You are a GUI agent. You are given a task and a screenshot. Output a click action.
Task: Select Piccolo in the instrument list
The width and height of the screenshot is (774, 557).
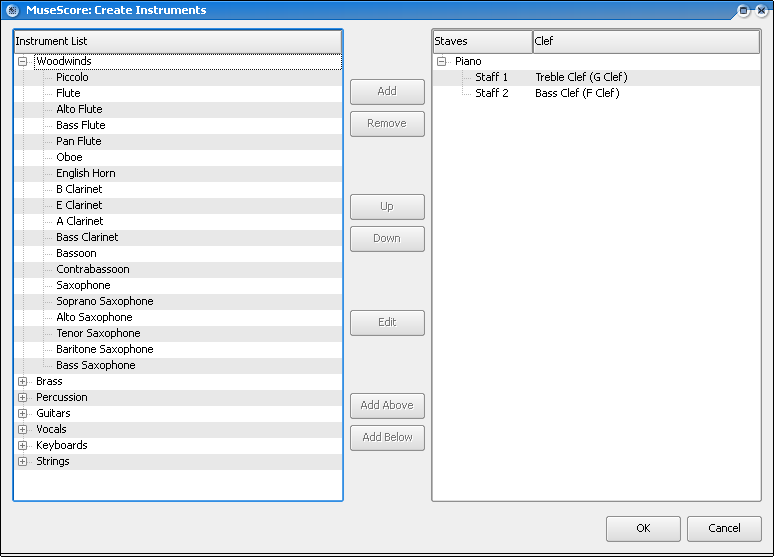tap(72, 77)
